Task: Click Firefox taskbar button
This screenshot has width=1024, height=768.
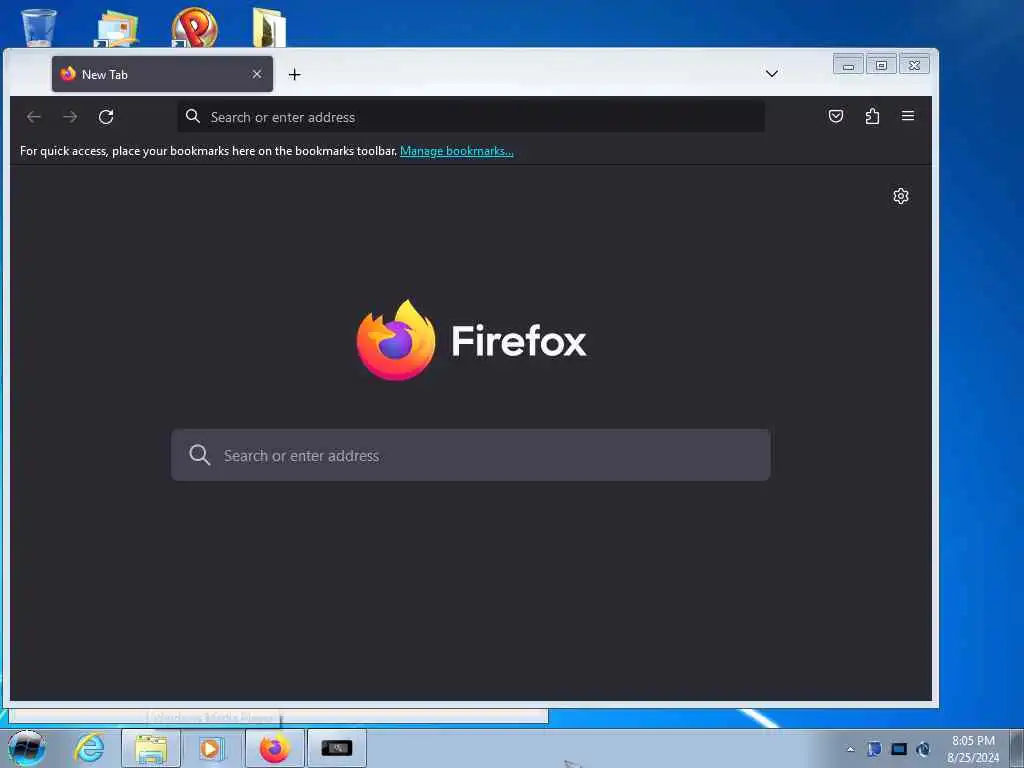Action: click(274, 748)
